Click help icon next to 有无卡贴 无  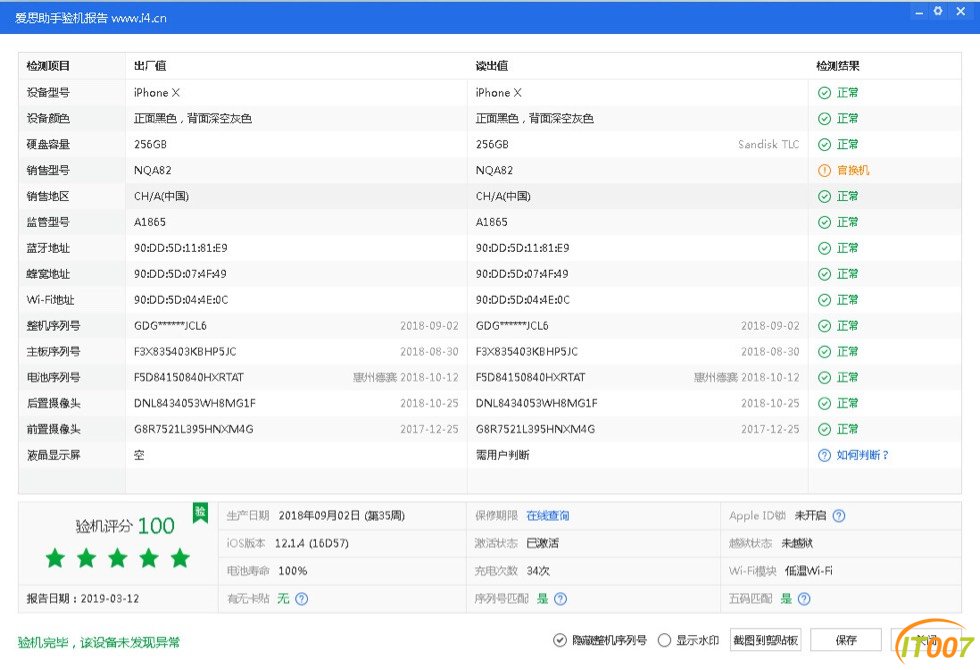click(x=301, y=599)
